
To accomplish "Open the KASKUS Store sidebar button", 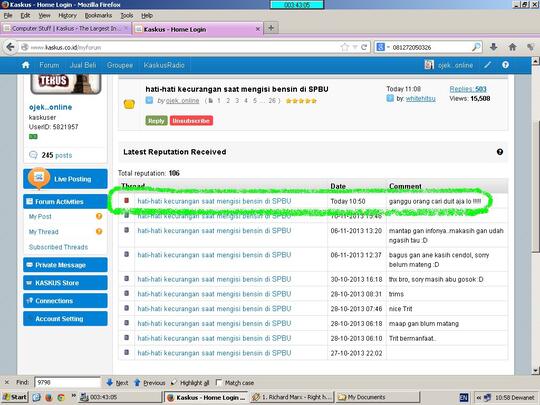I will 65,283.
